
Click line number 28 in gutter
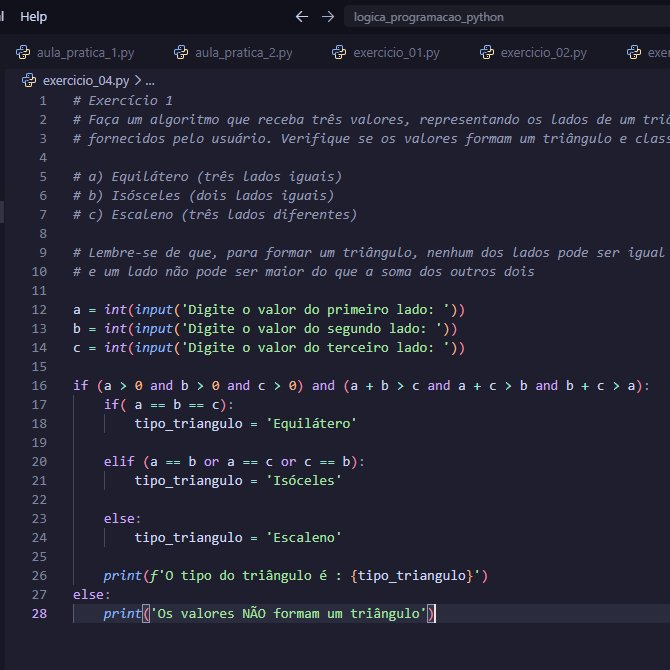click(x=39, y=614)
